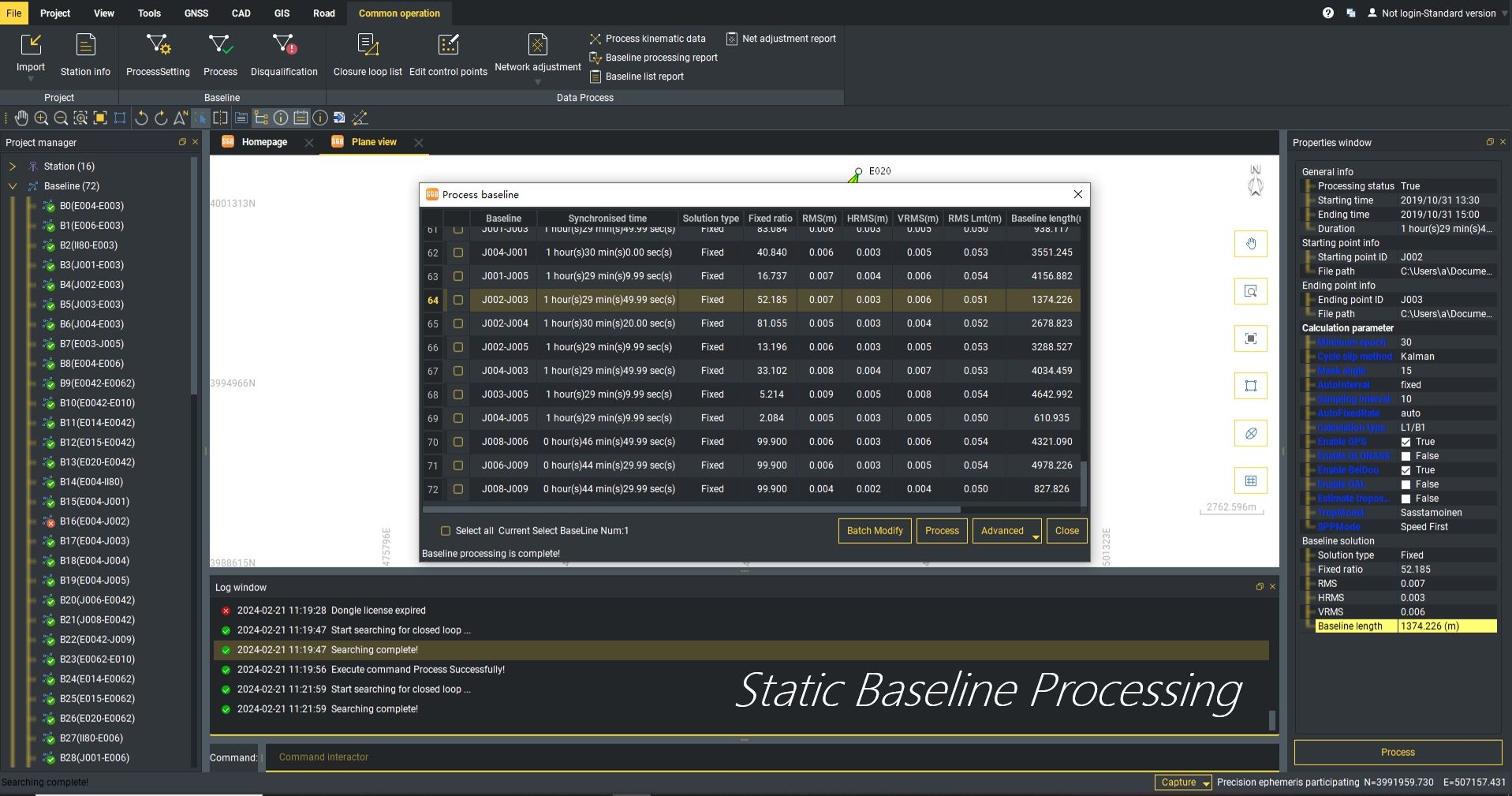Open the Road menu
1512x796 pixels.
click(324, 13)
